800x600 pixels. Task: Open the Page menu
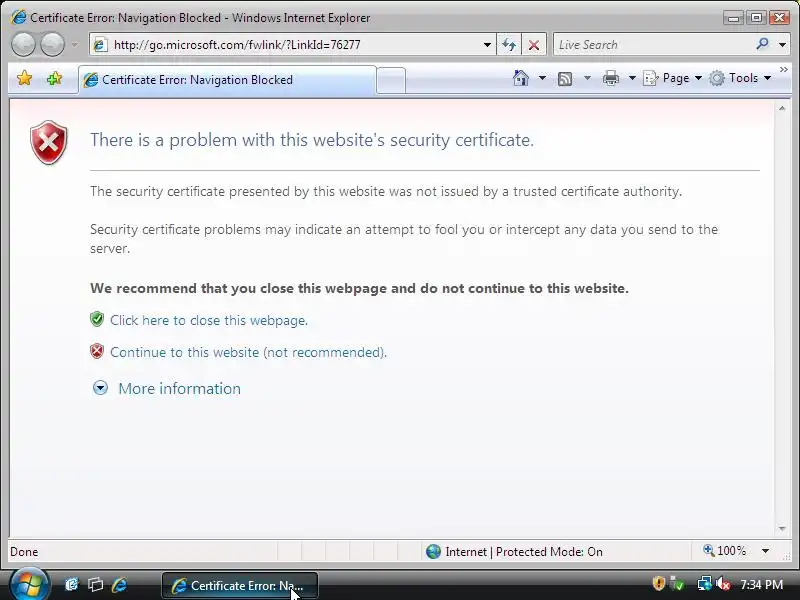(672, 78)
